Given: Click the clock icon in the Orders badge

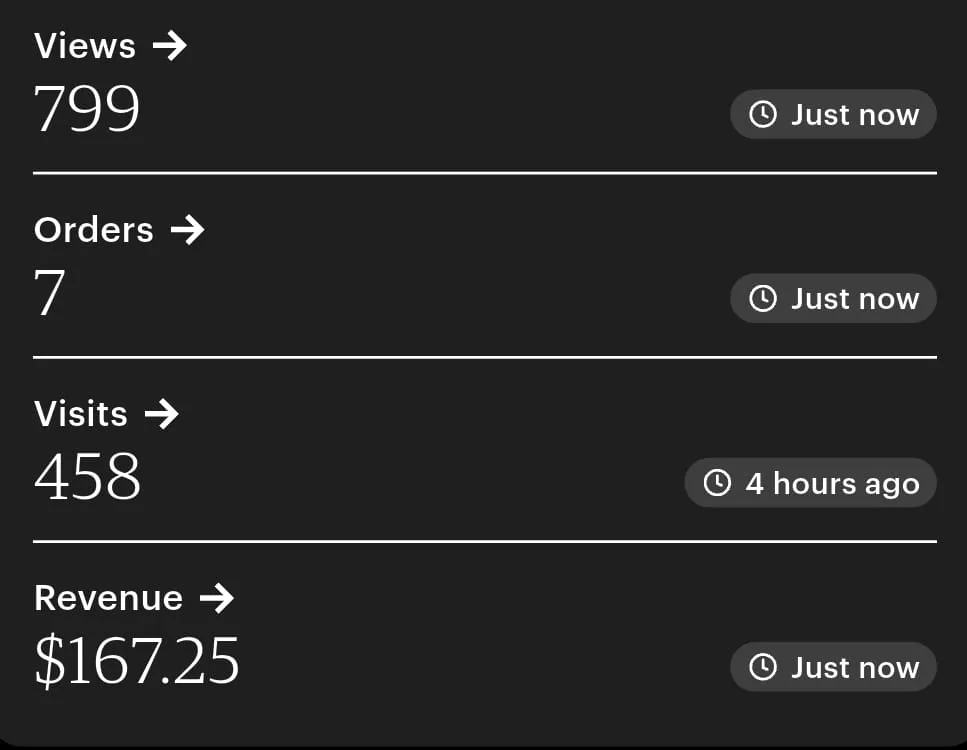Looking at the screenshot, I should point(763,298).
